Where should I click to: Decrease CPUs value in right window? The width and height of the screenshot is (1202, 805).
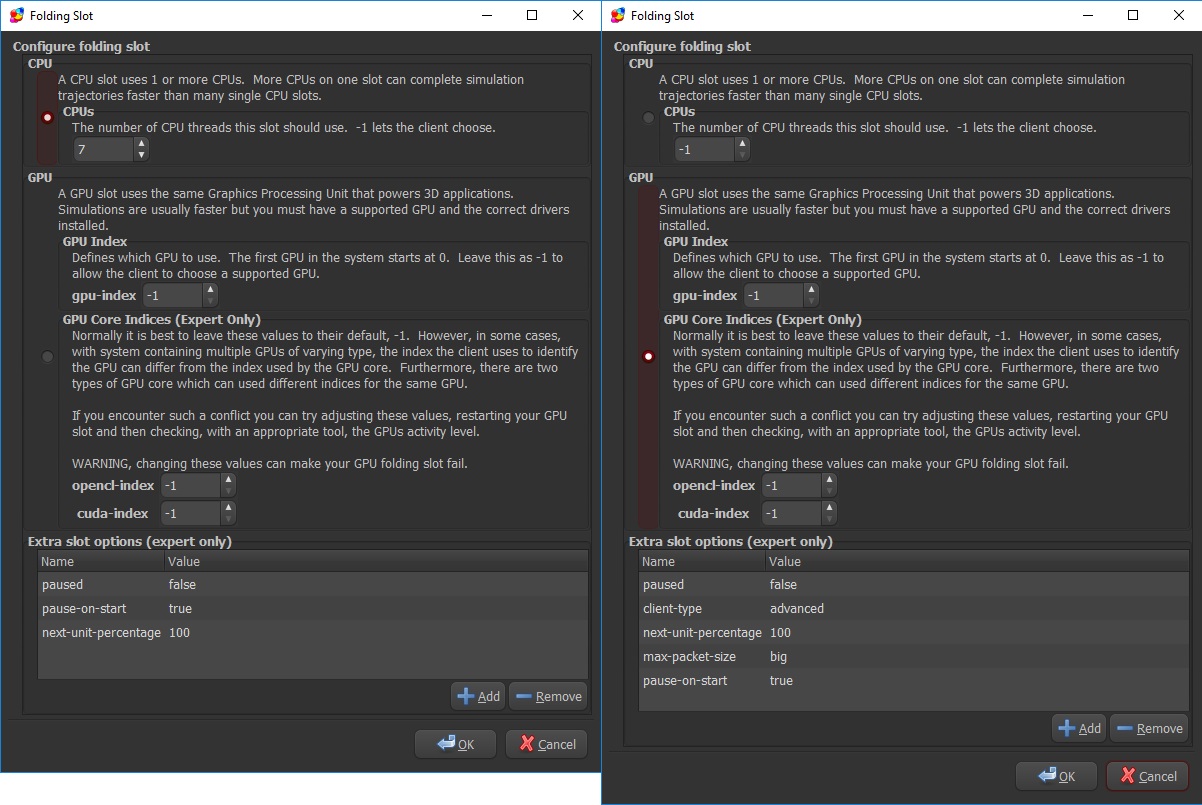coord(742,155)
